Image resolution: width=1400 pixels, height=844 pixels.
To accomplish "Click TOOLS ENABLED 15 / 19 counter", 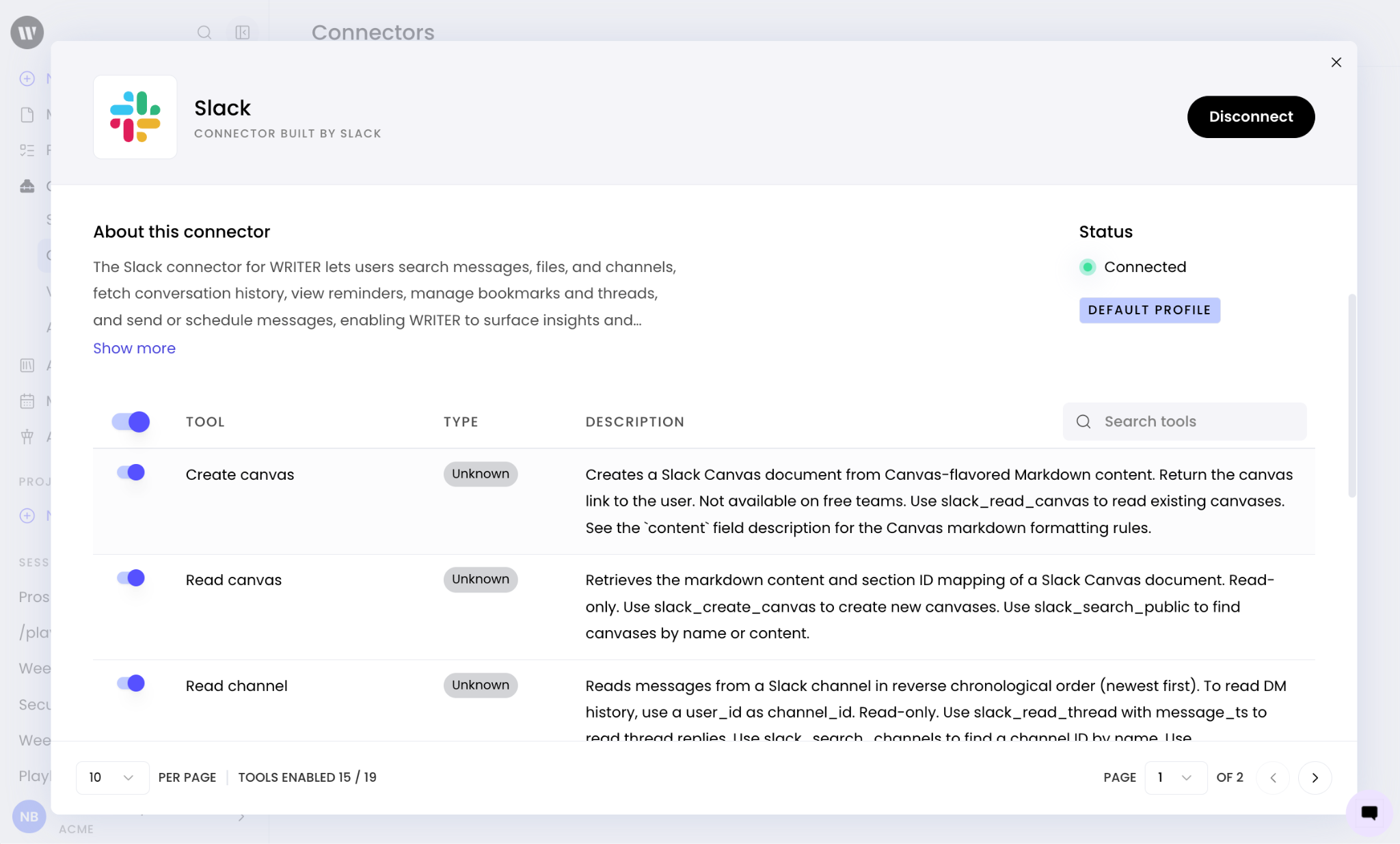I will tap(307, 778).
